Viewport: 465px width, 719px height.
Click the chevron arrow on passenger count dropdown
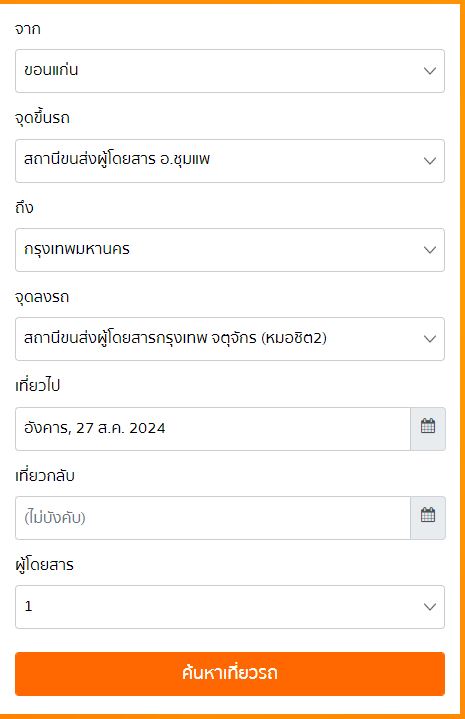click(x=430, y=607)
